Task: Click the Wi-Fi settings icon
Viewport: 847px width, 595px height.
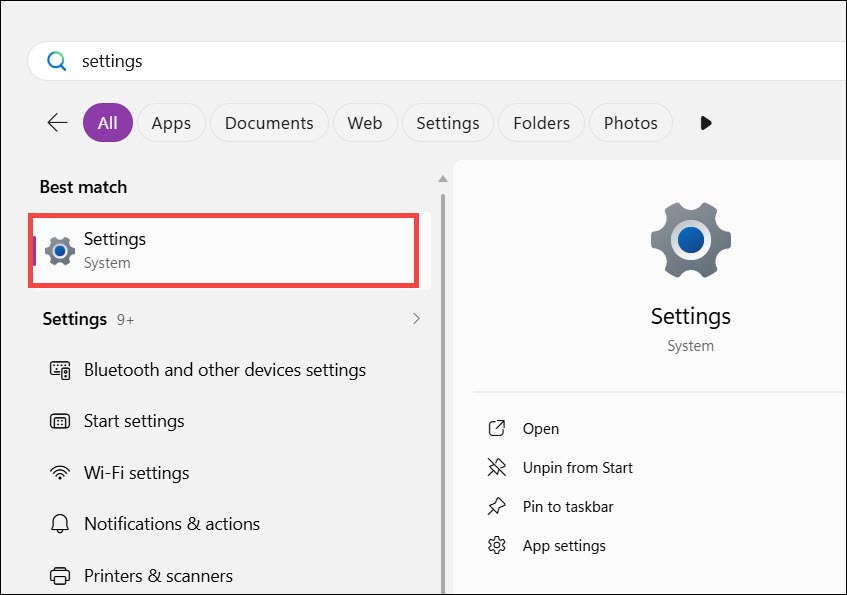Action: click(x=60, y=473)
